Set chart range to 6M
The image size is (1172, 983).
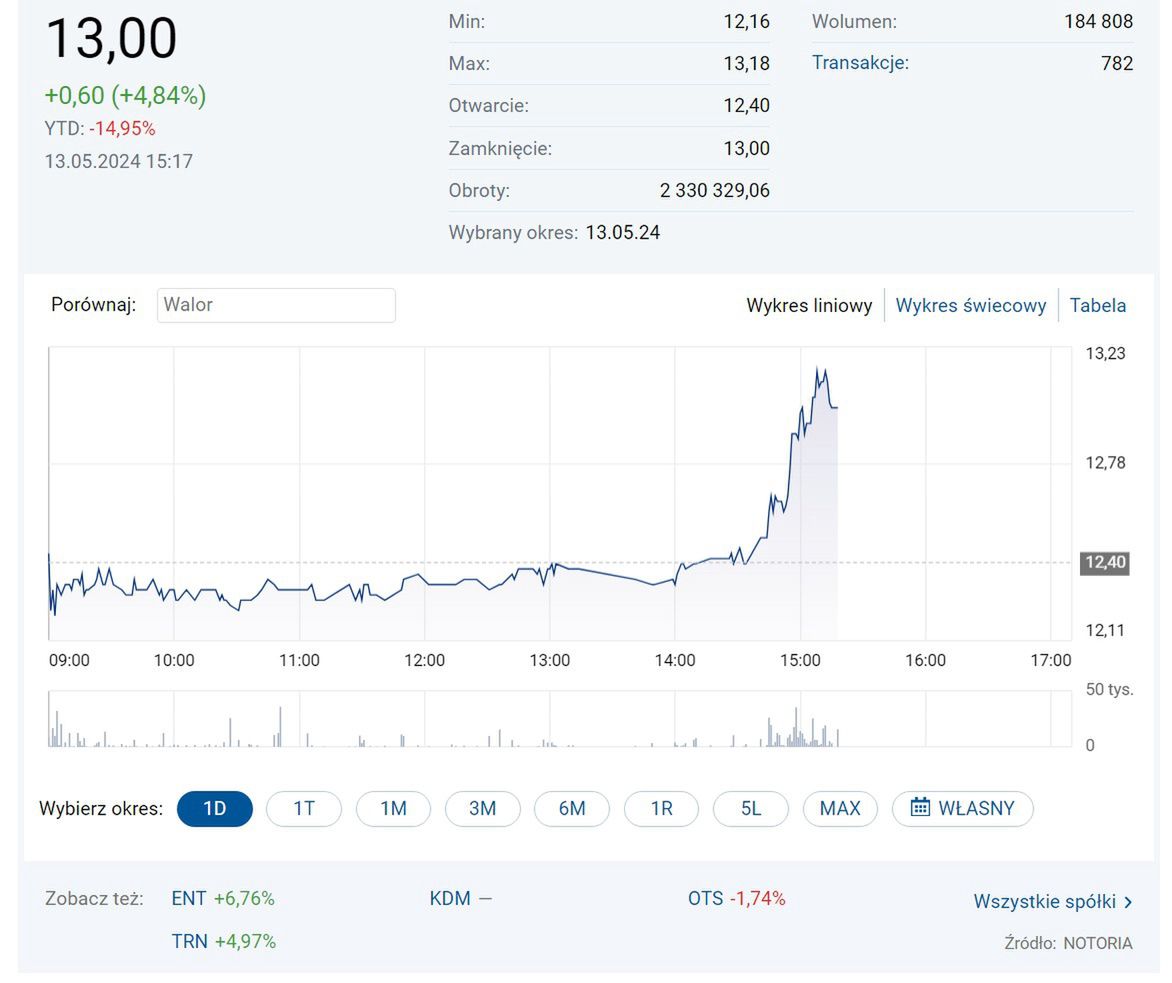(572, 808)
